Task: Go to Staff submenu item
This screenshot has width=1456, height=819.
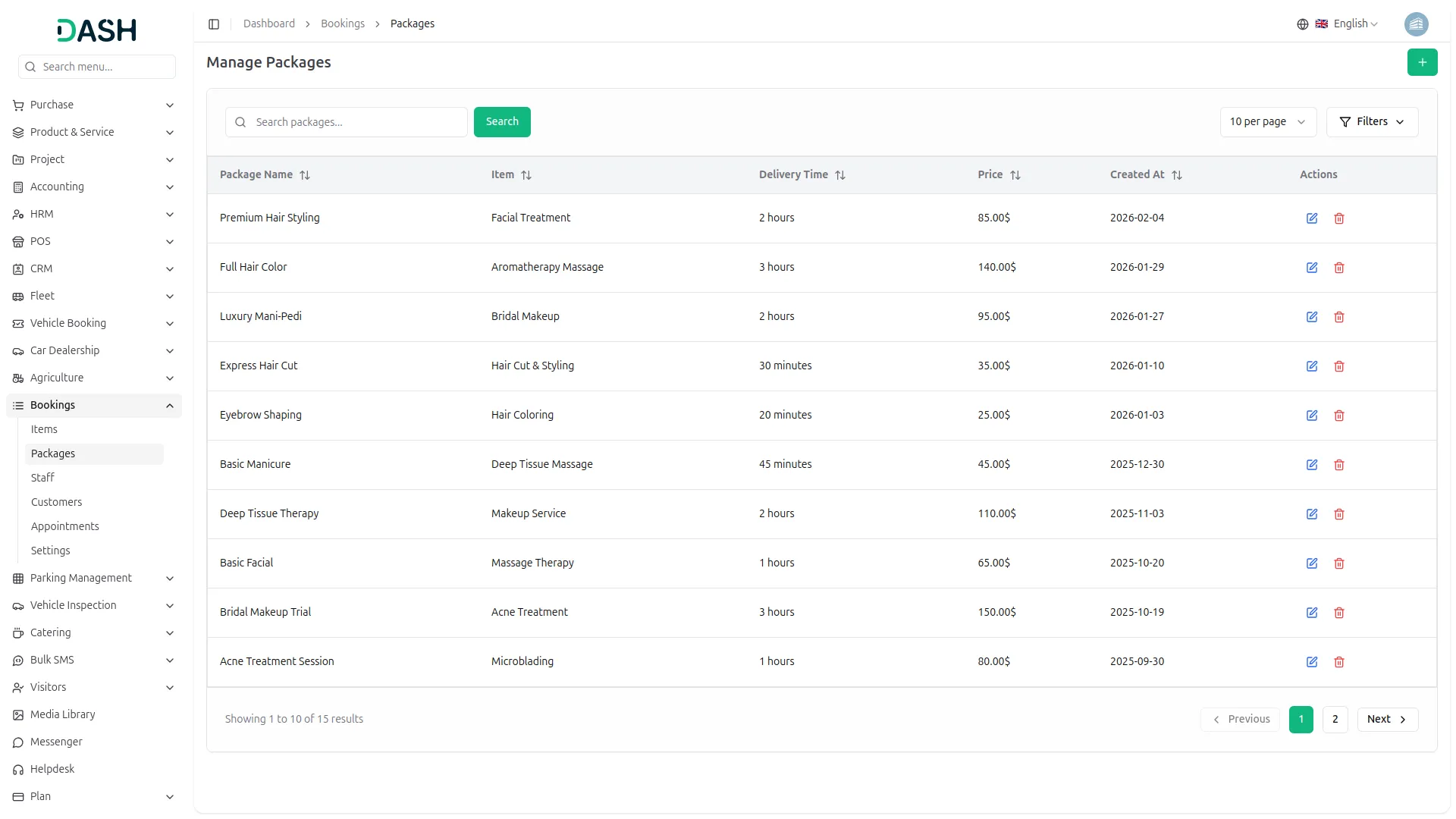Action: click(x=42, y=479)
